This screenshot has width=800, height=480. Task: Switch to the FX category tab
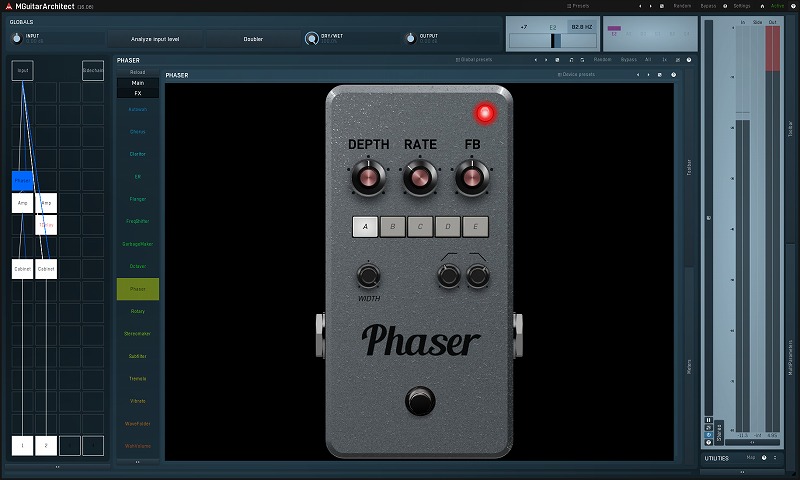pyautogui.click(x=137, y=92)
